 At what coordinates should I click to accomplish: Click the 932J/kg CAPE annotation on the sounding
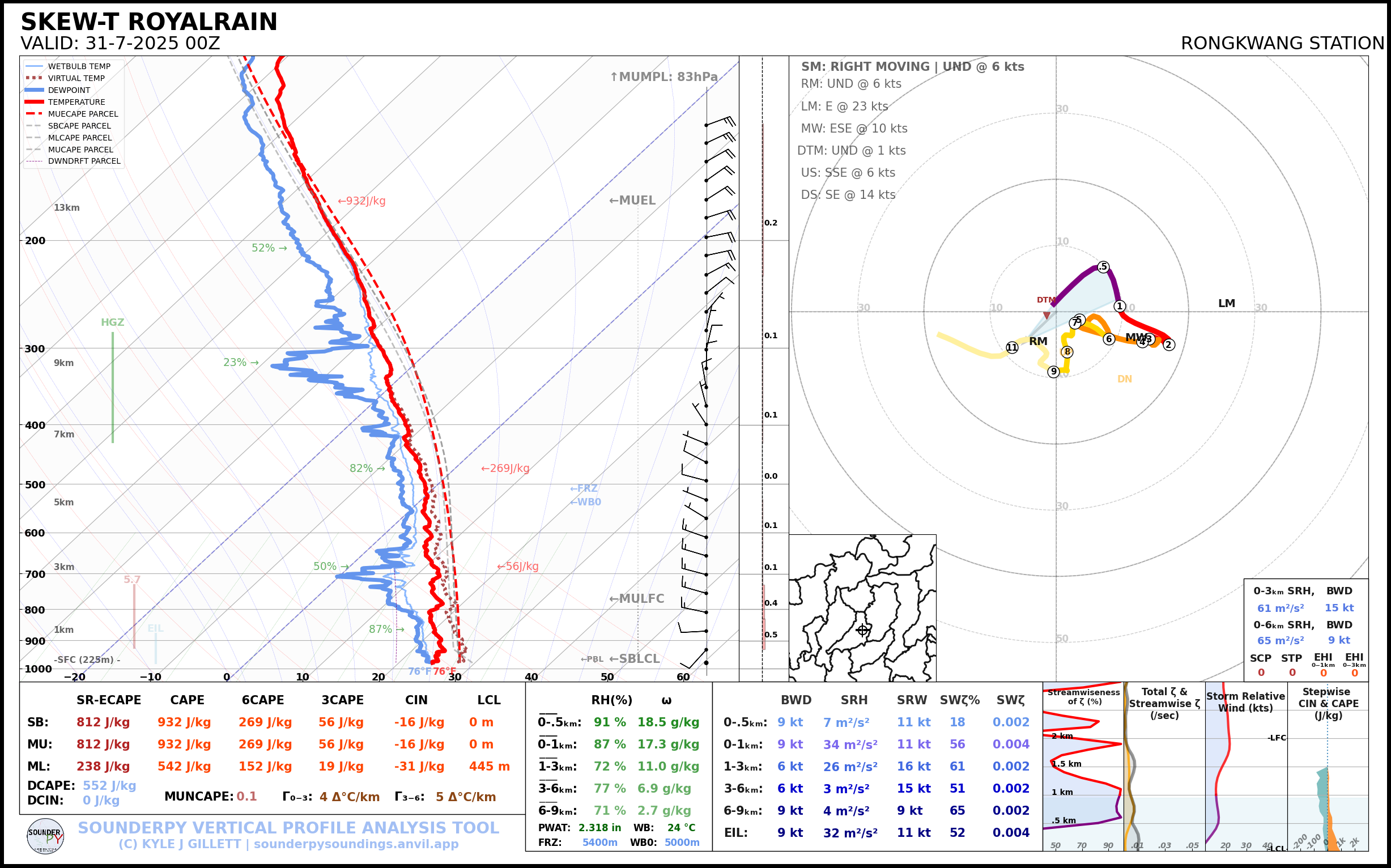coord(361,201)
